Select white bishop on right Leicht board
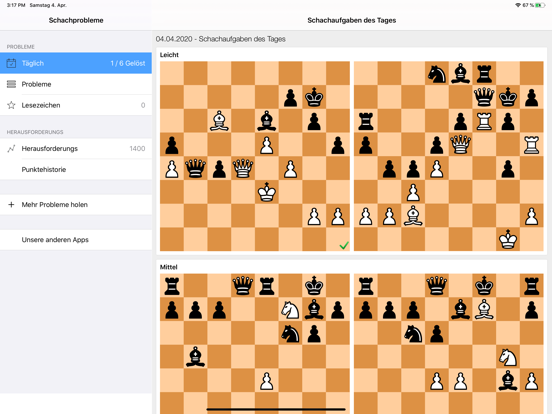 pos(413,216)
